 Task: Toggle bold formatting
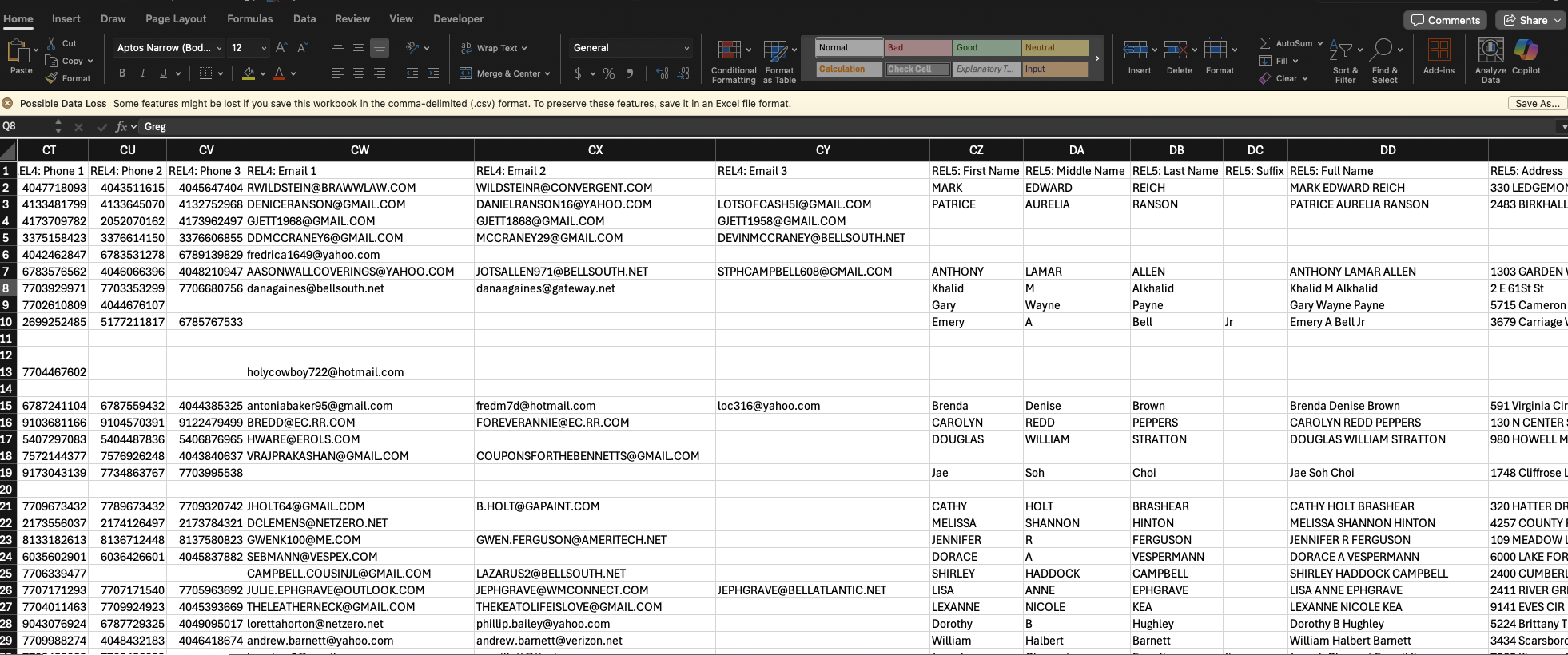pyautogui.click(x=122, y=73)
